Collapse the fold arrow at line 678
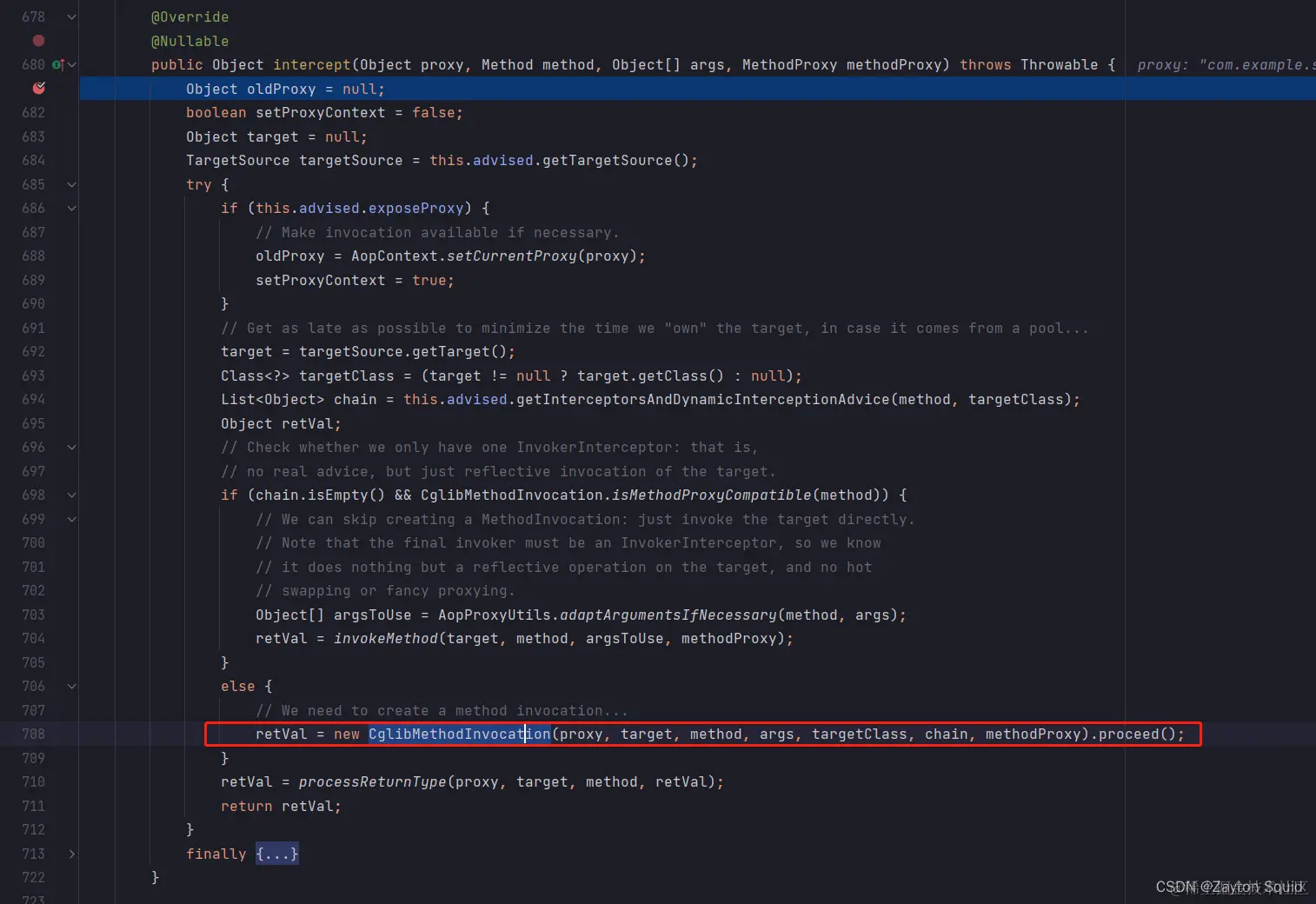 [x=72, y=17]
